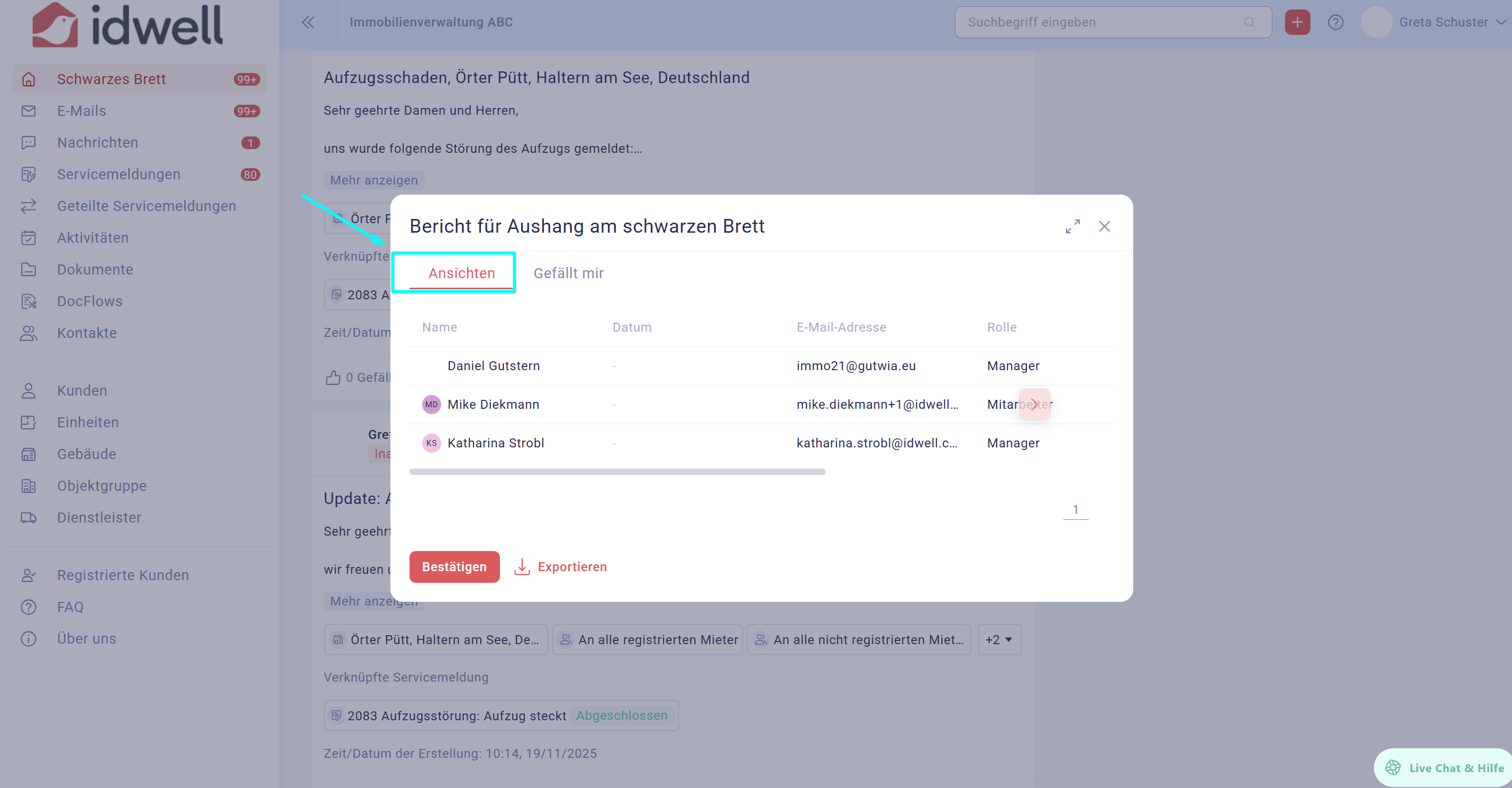
Task: Collapse the sidebar with the double chevron
Action: coord(308,22)
